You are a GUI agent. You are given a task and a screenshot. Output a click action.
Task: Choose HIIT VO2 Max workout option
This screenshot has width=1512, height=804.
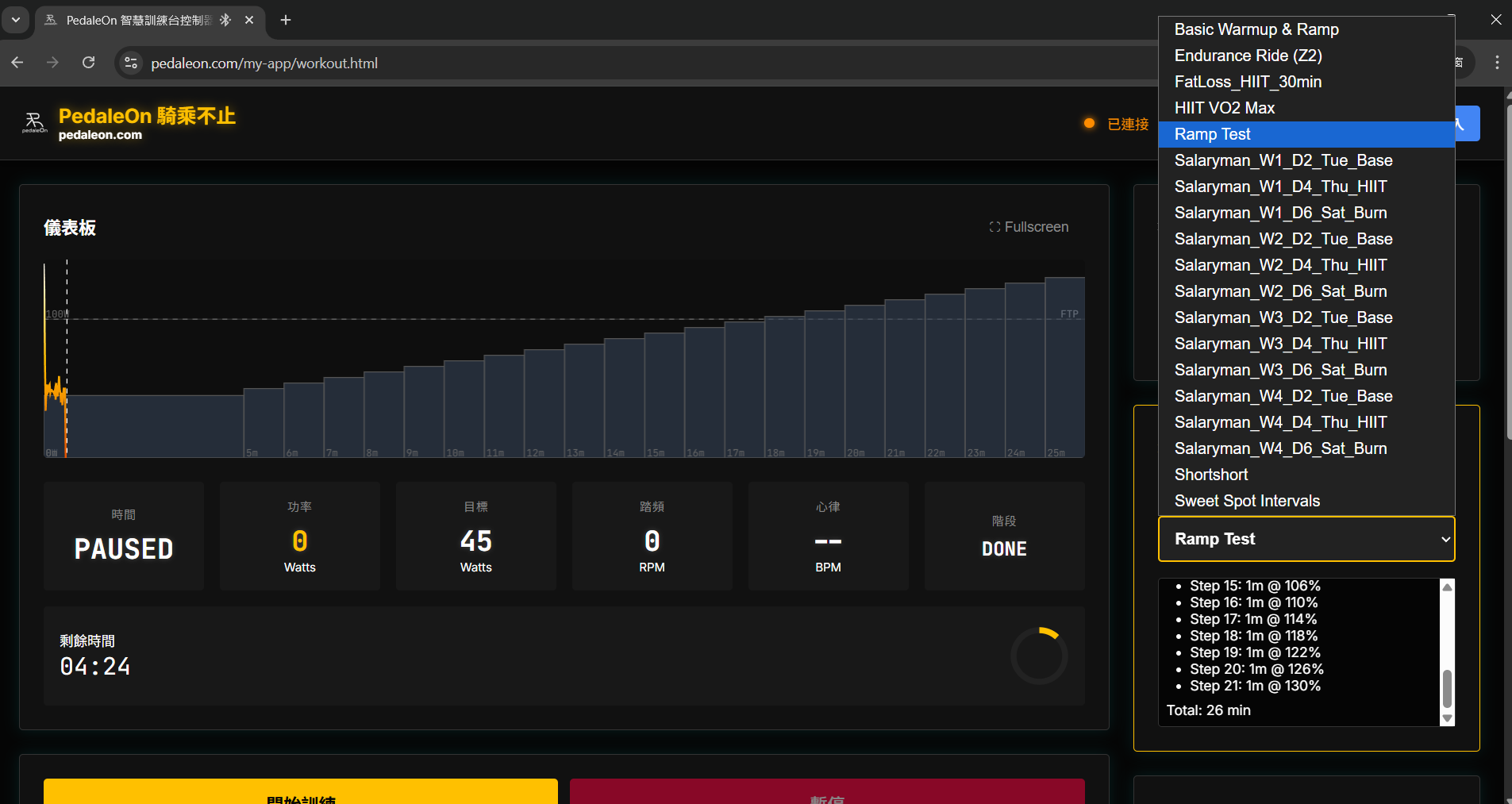pos(1225,108)
